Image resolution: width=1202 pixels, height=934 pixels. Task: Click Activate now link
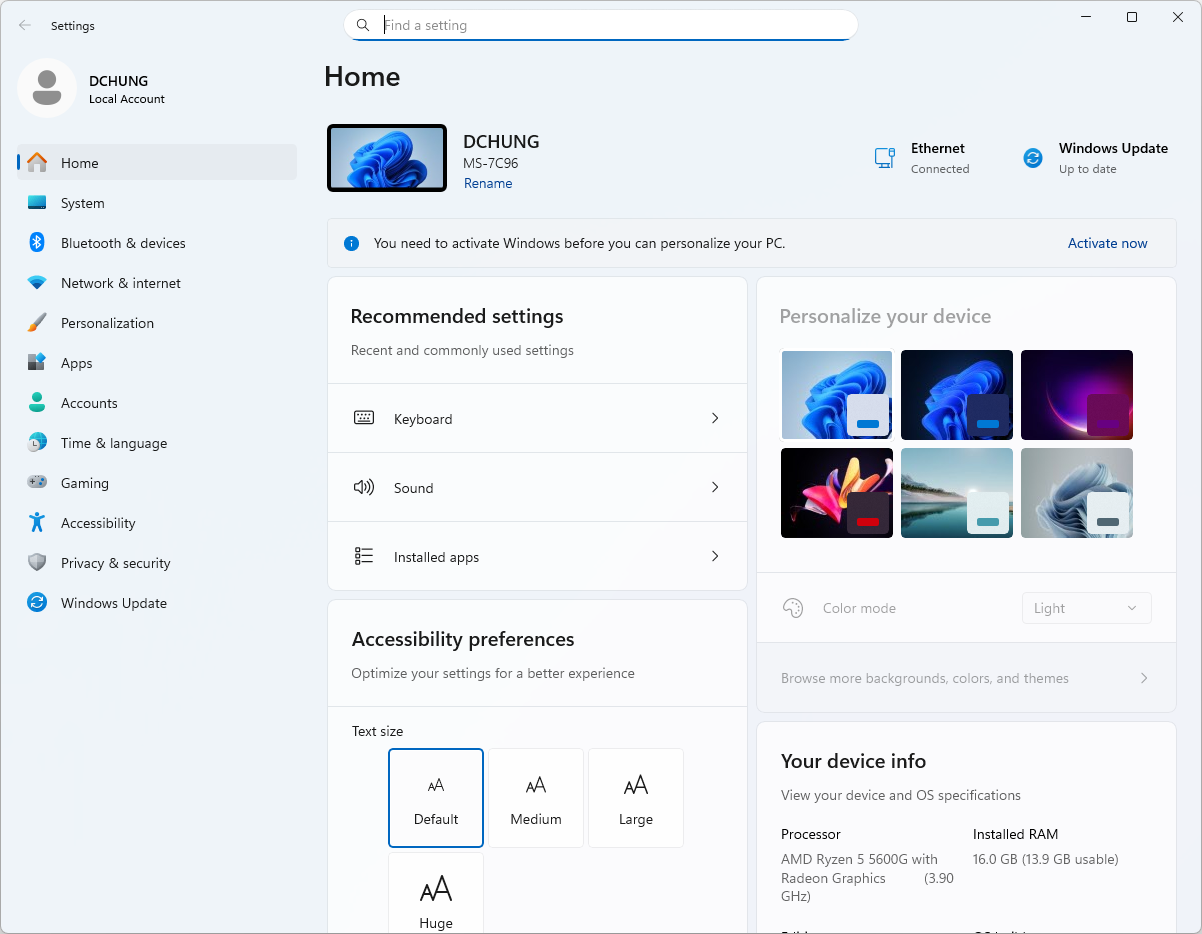coord(1107,243)
